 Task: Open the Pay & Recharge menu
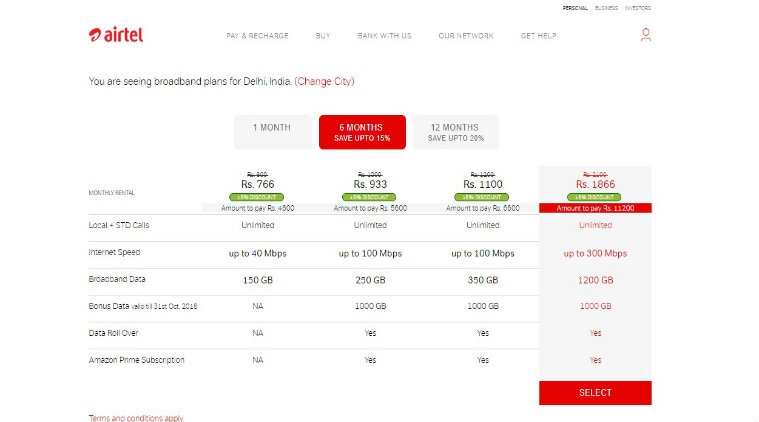coord(257,36)
